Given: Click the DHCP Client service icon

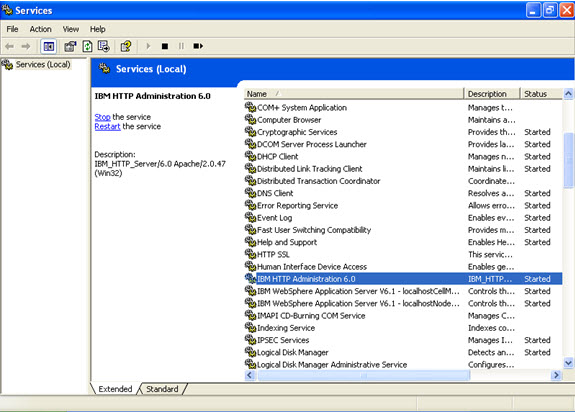Looking at the screenshot, I should pos(250,157).
